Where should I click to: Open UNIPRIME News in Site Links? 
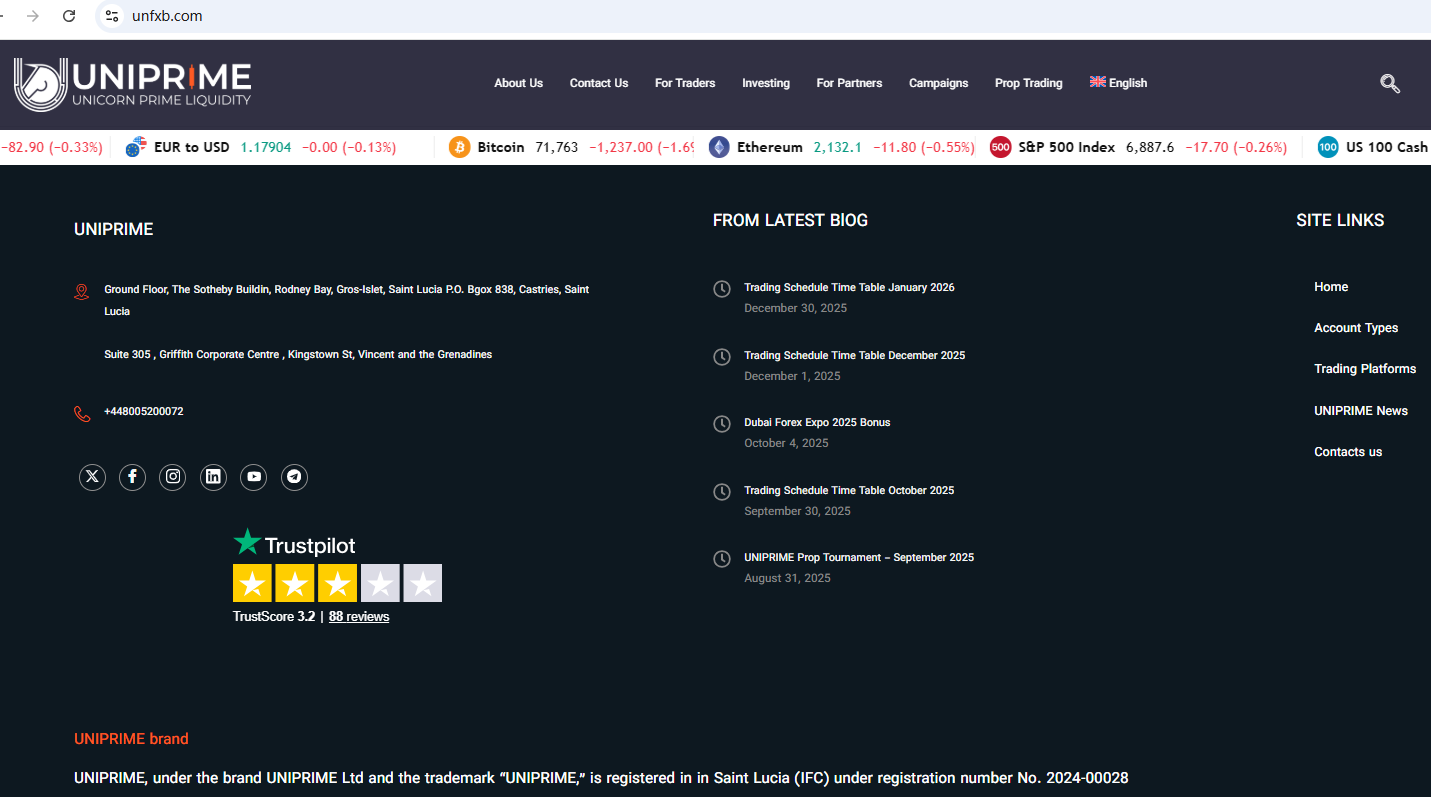1361,411
